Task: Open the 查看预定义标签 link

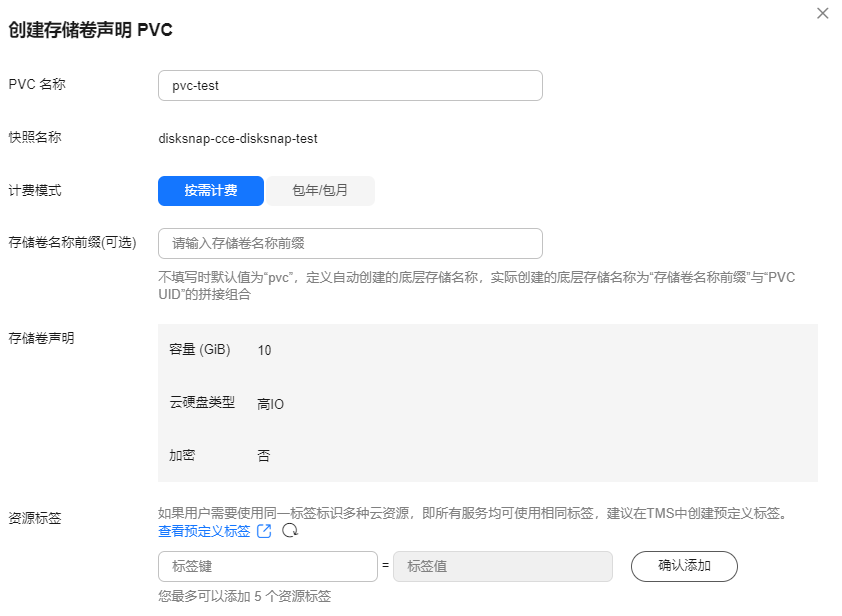Action: pyautogui.click(x=204, y=531)
